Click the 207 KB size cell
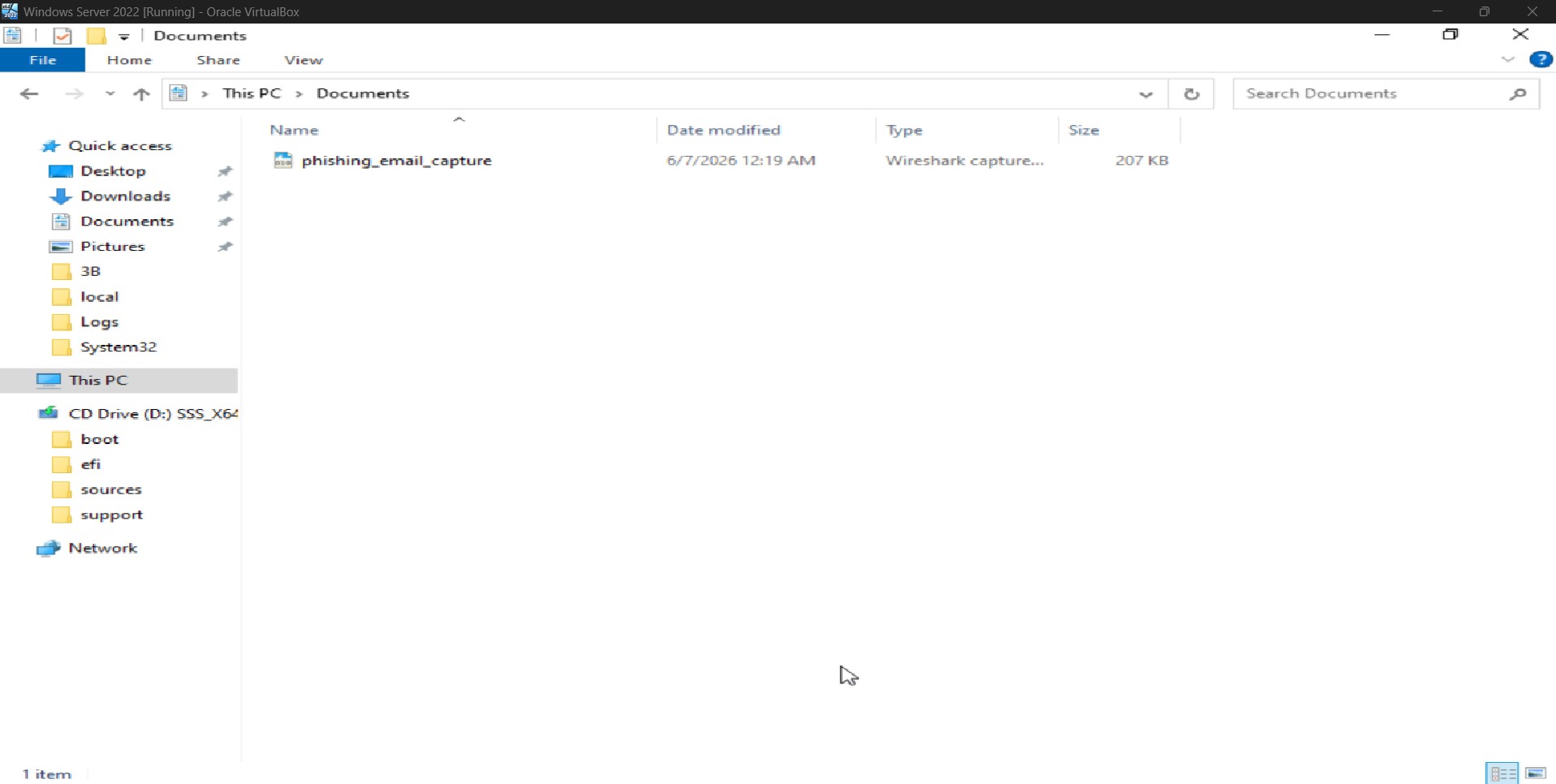Screen dimensions: 1556x784 (1141, 161)
